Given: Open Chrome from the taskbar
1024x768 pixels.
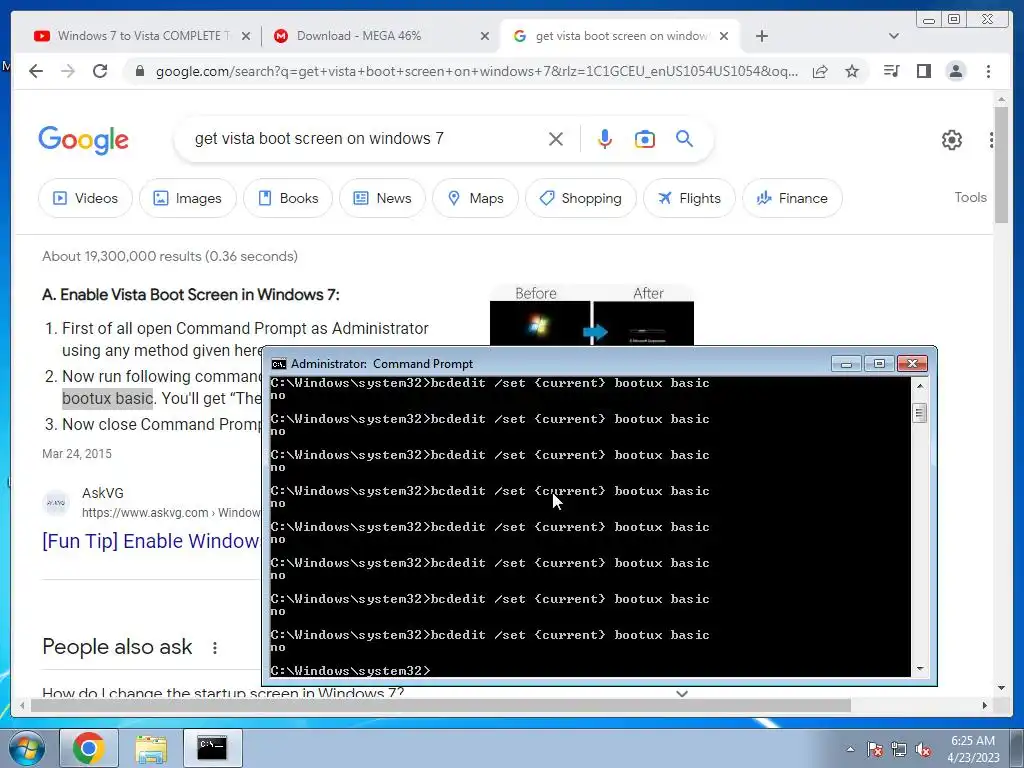Looking at the screenshot, I should coord(89,748).
